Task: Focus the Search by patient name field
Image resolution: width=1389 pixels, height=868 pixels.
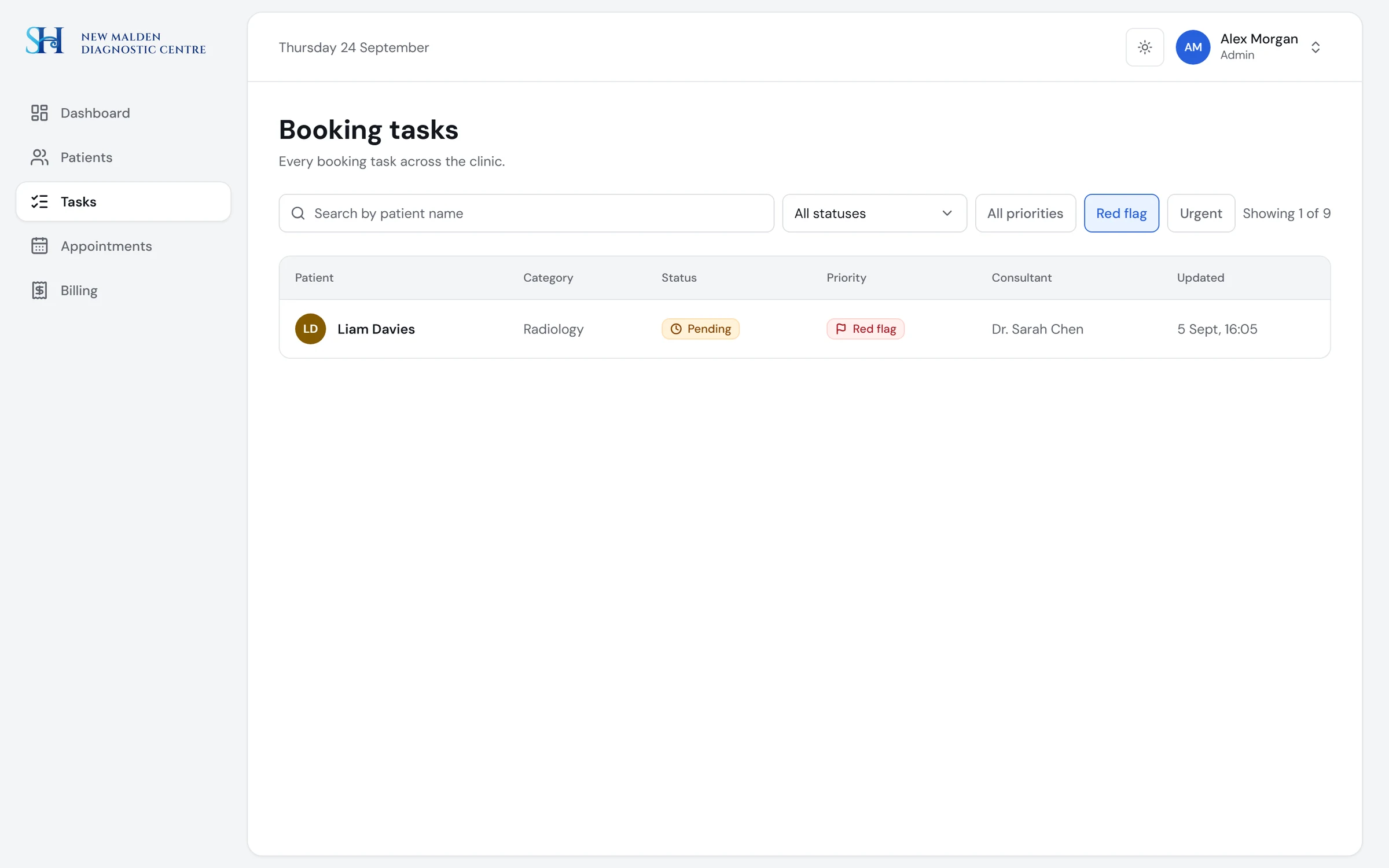Action: [526, 214]
